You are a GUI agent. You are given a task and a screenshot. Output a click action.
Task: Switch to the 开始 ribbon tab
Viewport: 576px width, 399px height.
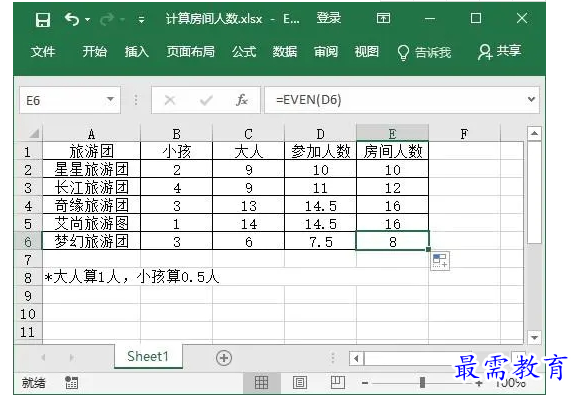coord(94,51)
